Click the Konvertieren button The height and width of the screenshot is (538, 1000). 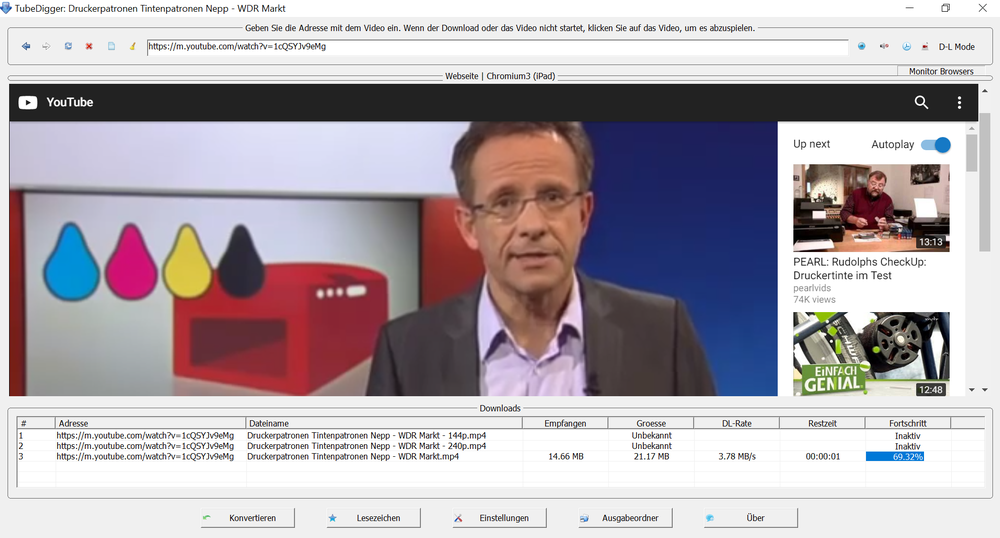click(247, 518)
